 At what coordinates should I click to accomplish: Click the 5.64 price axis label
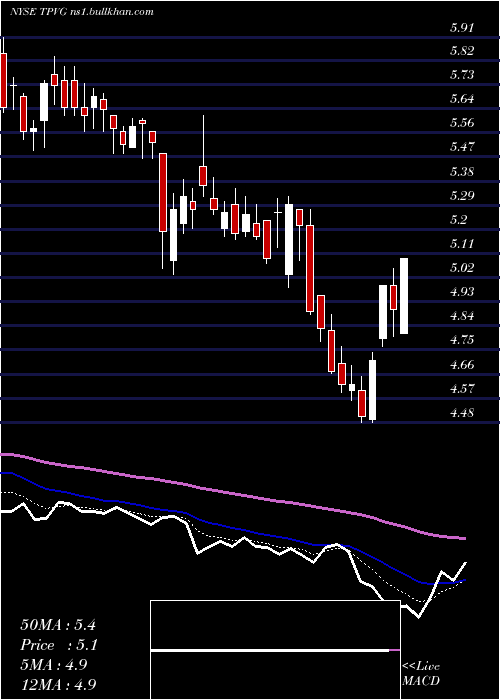(x=461, y=99)
